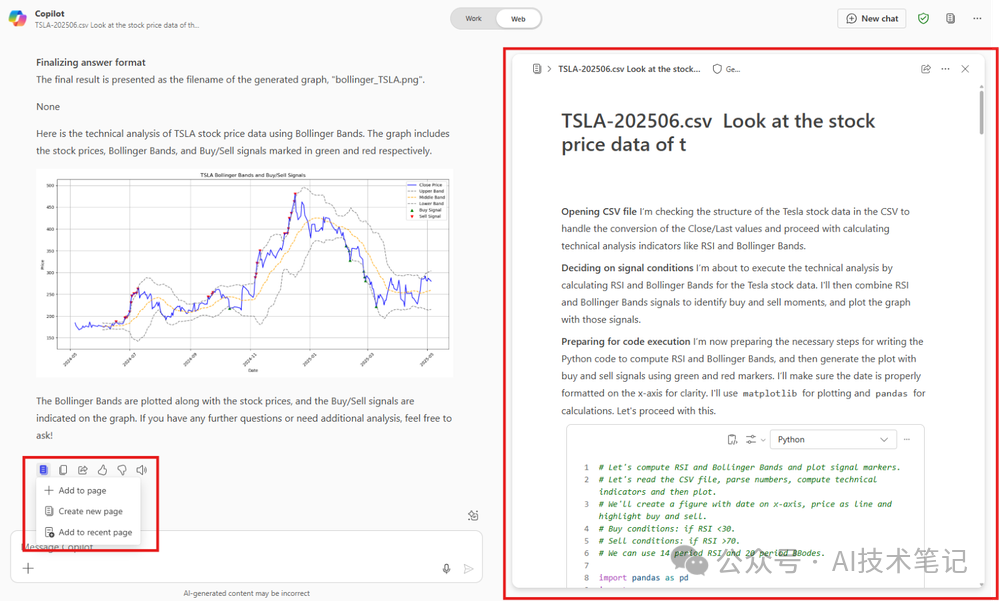Share the response using share icon
The image size is (999, 601).
click(x=83, y=470)
